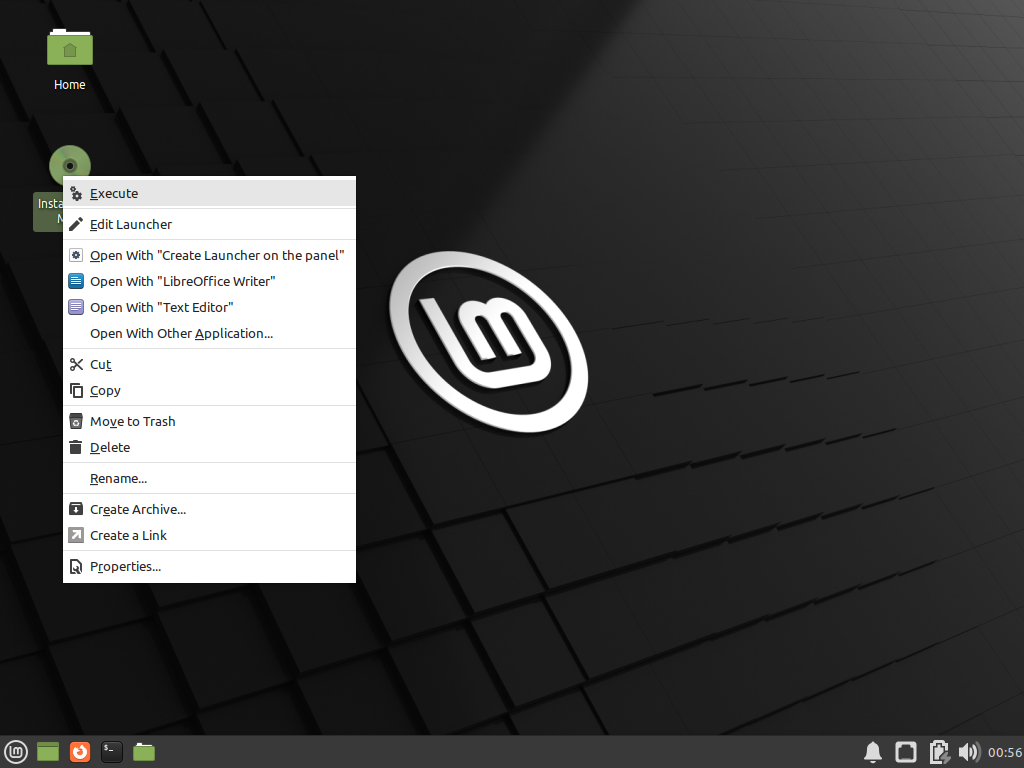Viewport: 1024px width, 768px height.
Task: Click the panel clock showing 00:56
Action: point(1004,752)
